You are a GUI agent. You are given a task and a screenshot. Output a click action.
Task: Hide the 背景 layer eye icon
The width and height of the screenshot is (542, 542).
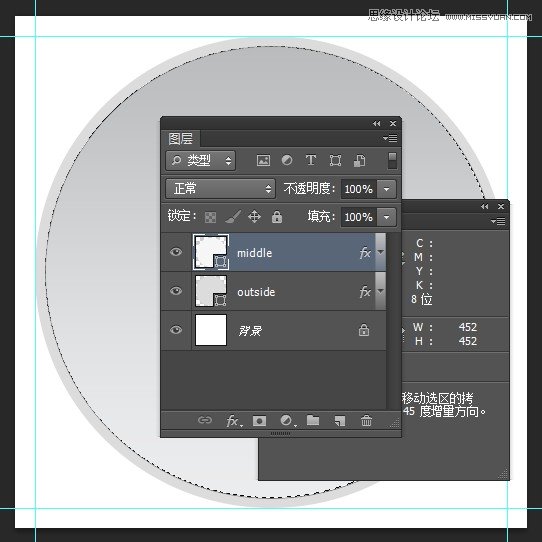tap(176, 330)
